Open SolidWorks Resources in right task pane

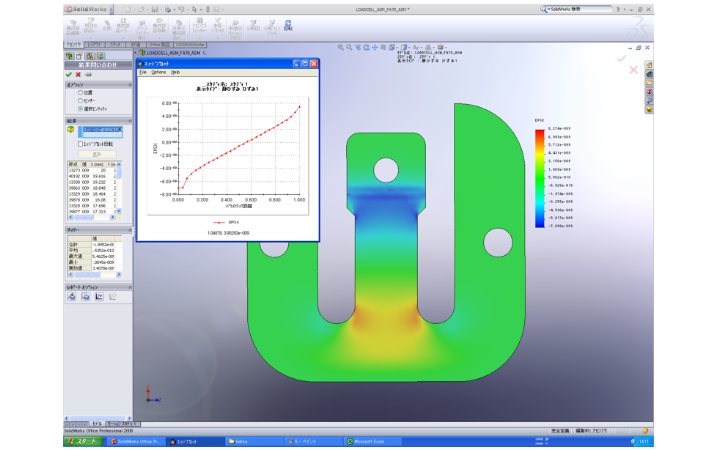(x=649, y=65)
